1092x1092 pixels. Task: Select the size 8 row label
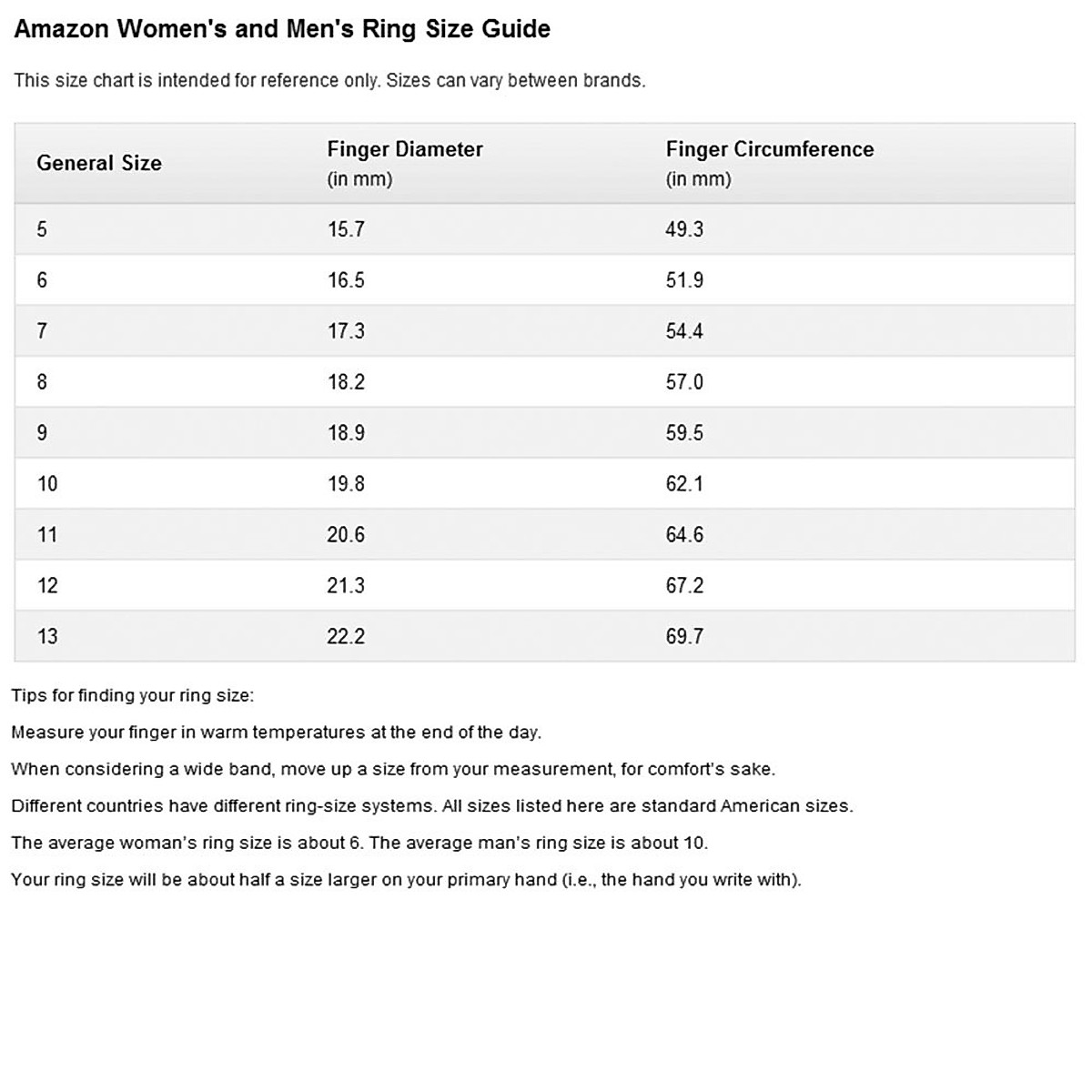tap(42, 382)
